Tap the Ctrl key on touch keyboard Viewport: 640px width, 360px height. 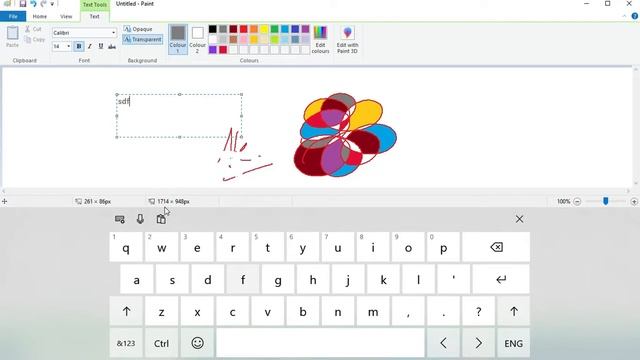[x=162, y=343]
